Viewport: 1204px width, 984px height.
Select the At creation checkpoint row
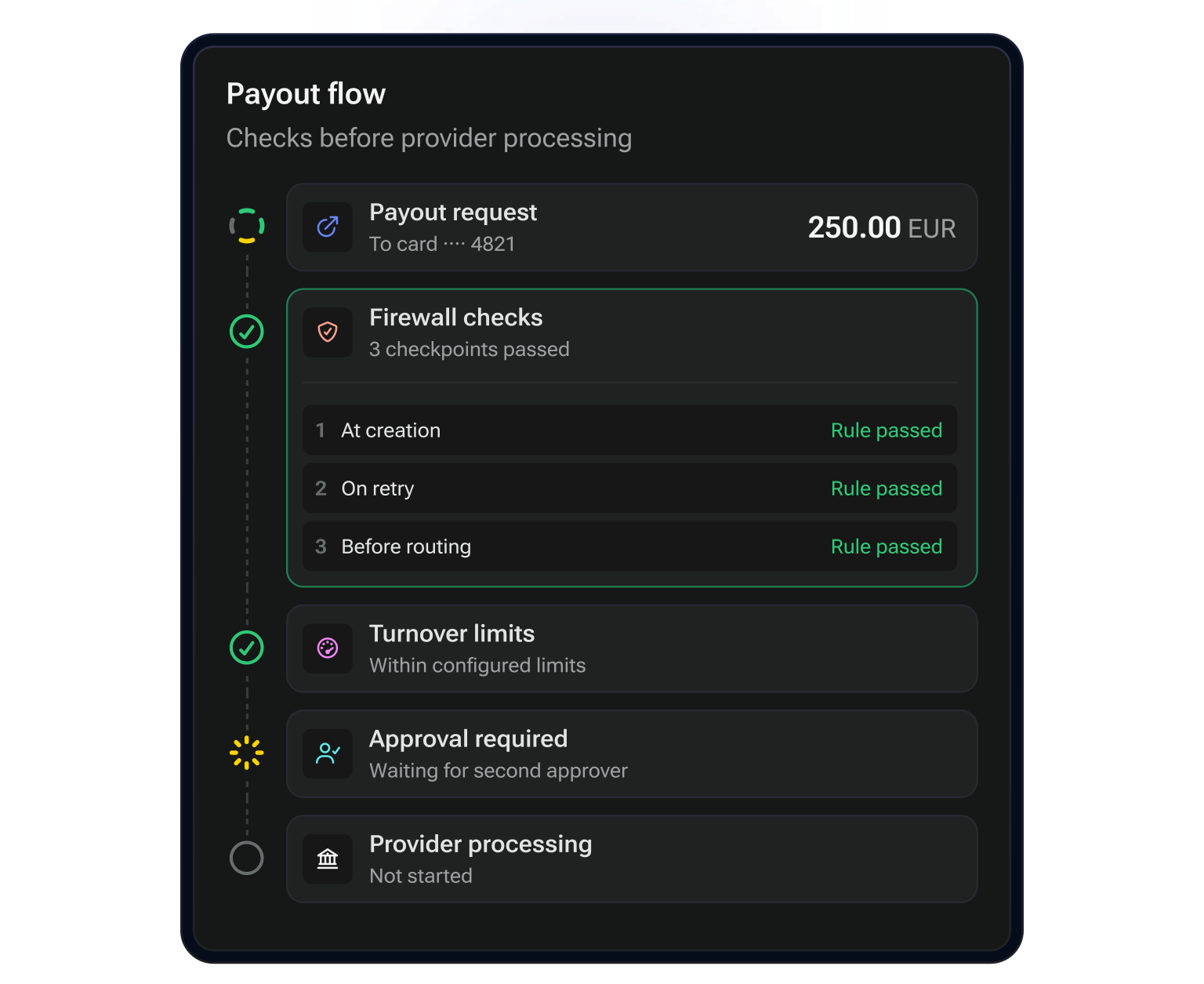click(630, 430)
